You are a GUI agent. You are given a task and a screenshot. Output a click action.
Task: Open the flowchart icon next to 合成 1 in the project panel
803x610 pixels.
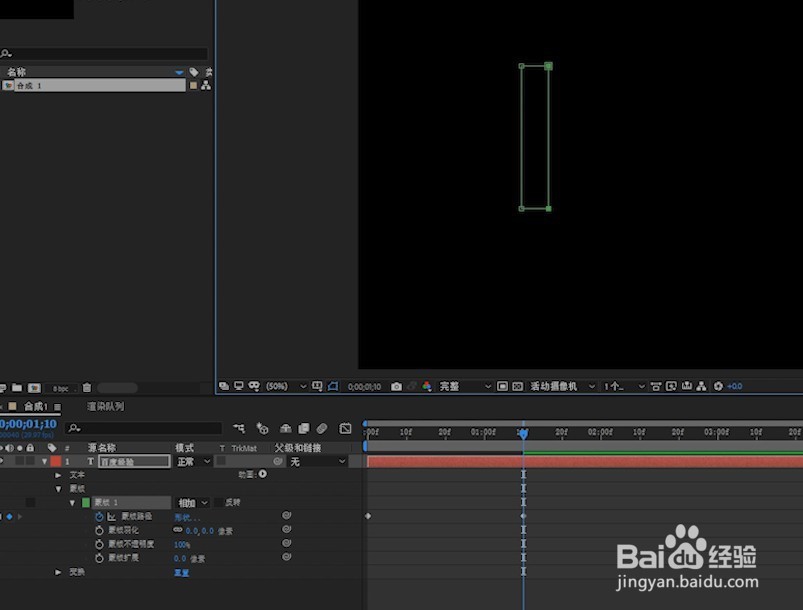pos(206,86)
